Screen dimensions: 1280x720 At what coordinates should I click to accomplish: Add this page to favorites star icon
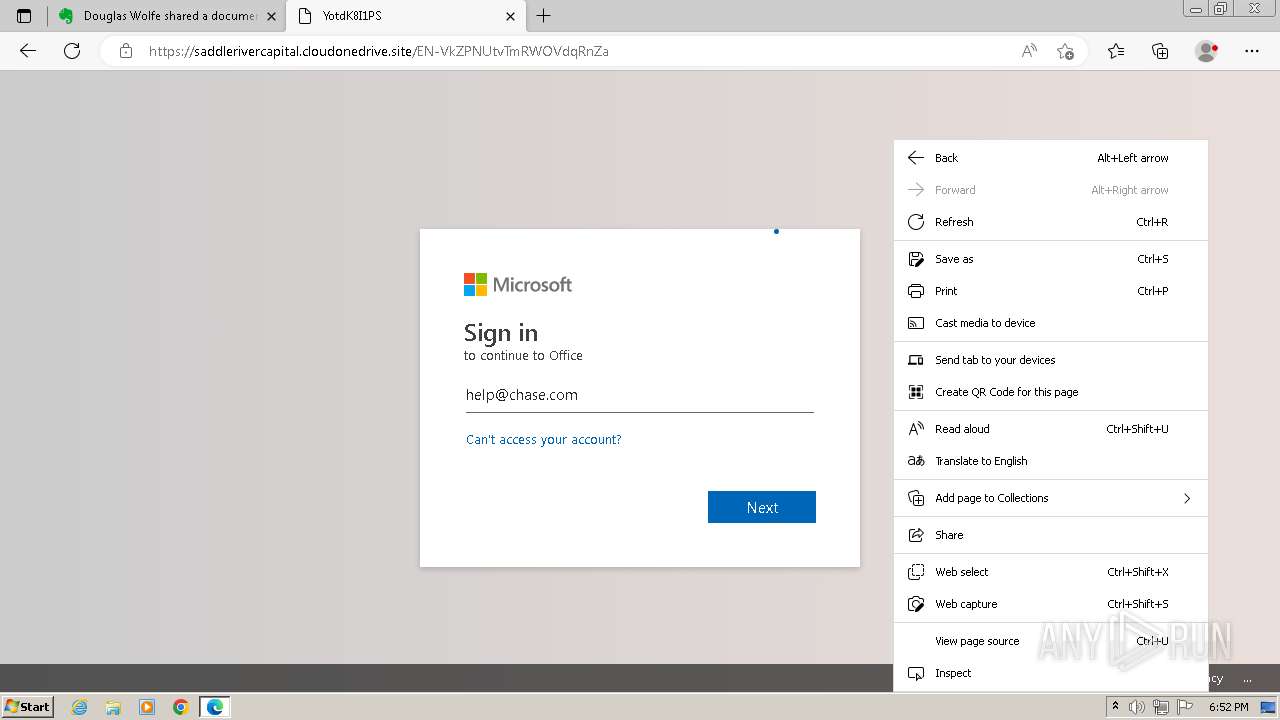[x=1065, y=51]
